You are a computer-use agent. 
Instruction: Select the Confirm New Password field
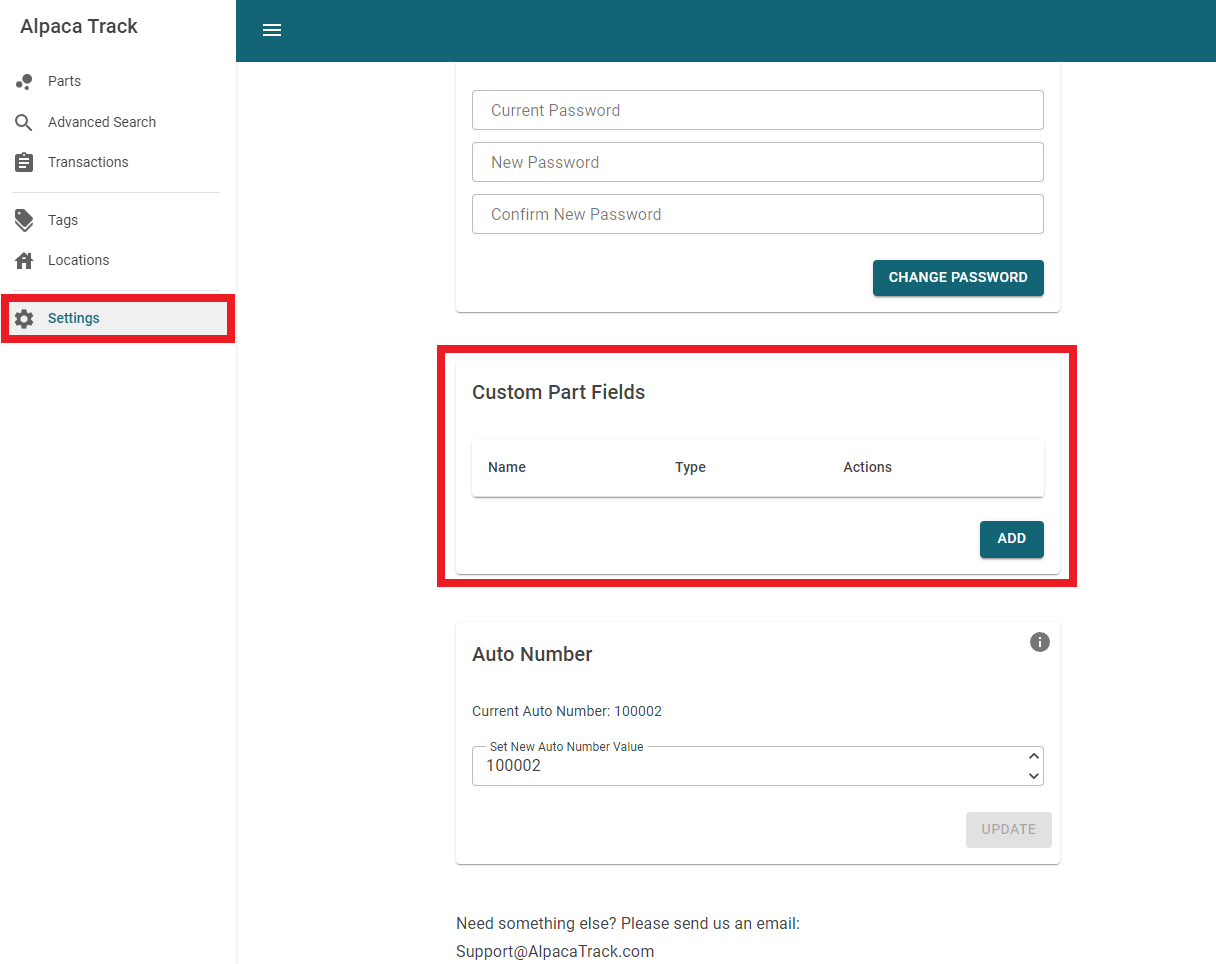click(x=757, y=214)
